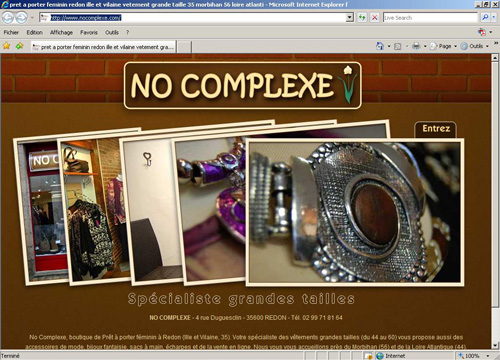Open the Affichage menu
Viewport: 500px width, 360px height.
tap(61, 32)
